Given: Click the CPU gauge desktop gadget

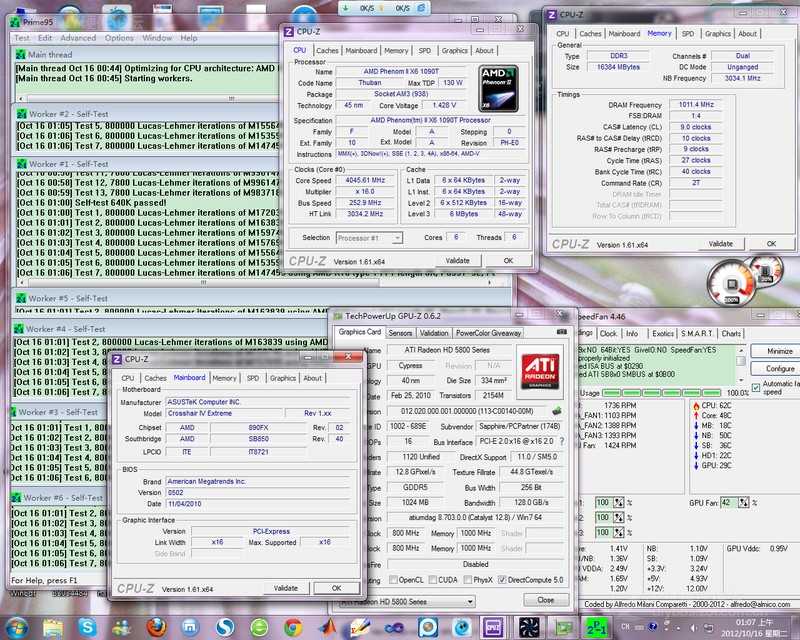Looking at the screenshot, I should tap(732, 284).
